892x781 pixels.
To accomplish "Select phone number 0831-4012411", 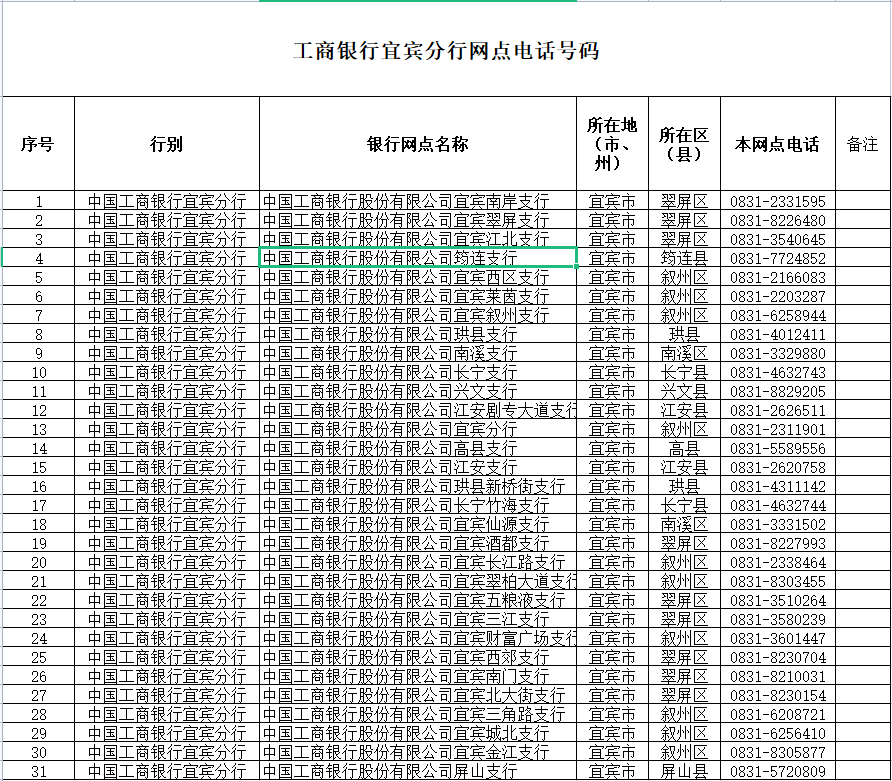I will (x=778, y=334).
